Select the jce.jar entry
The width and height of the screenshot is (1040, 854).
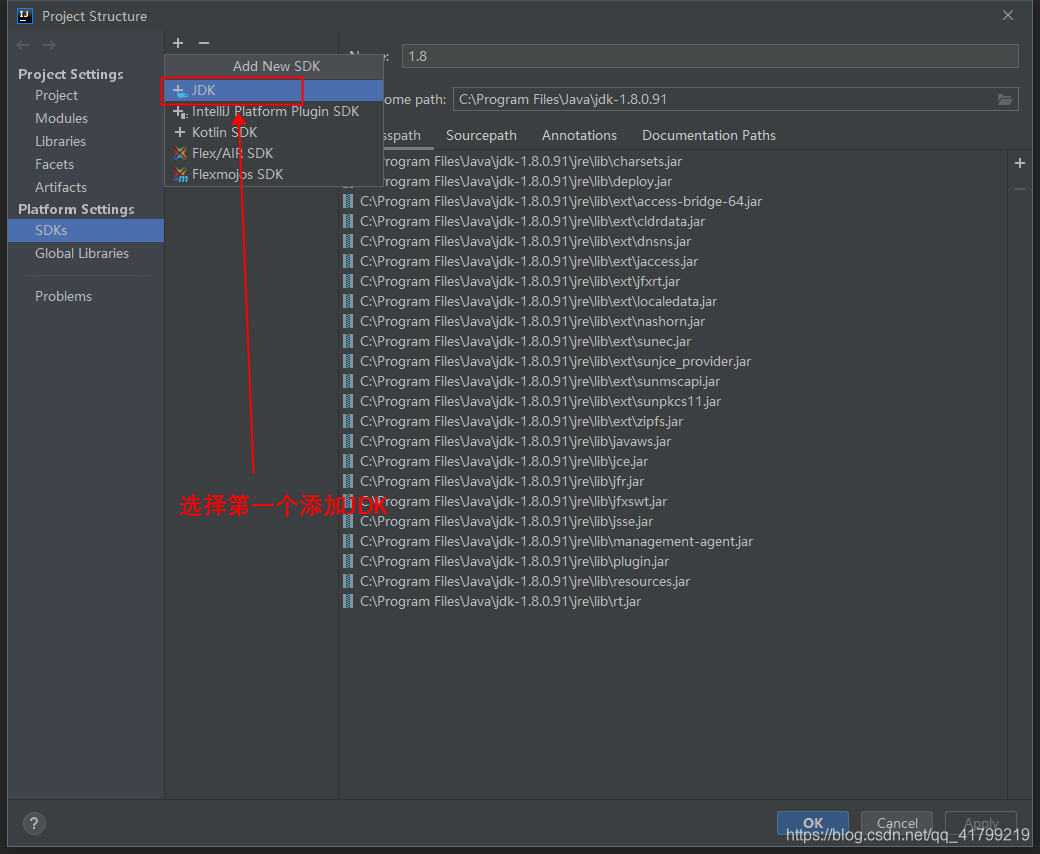coord(673,461)
